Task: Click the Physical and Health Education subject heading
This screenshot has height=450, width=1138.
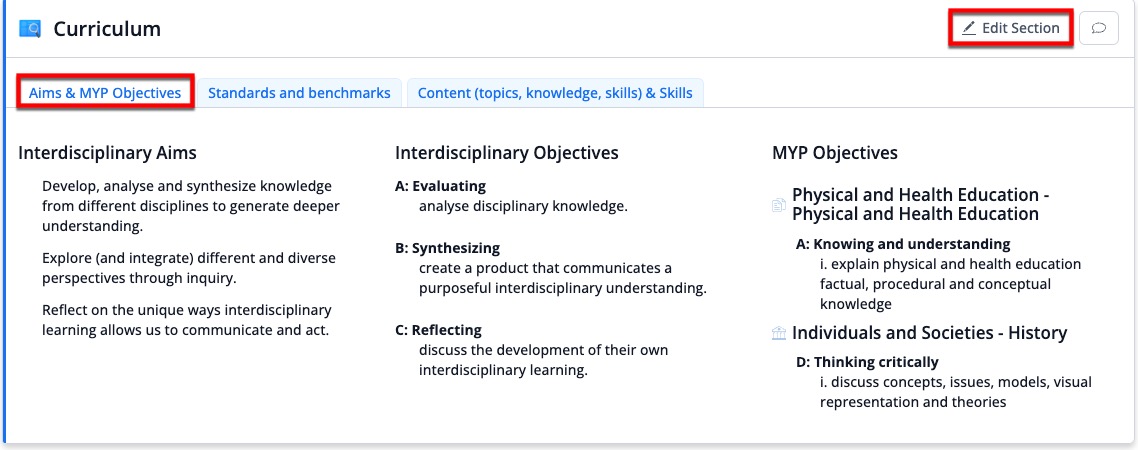Action: point(915,204)
